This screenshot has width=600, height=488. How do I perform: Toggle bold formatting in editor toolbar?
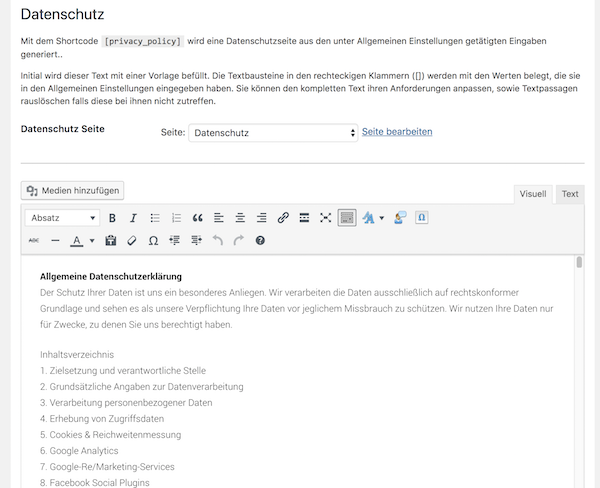pos(112,218)
